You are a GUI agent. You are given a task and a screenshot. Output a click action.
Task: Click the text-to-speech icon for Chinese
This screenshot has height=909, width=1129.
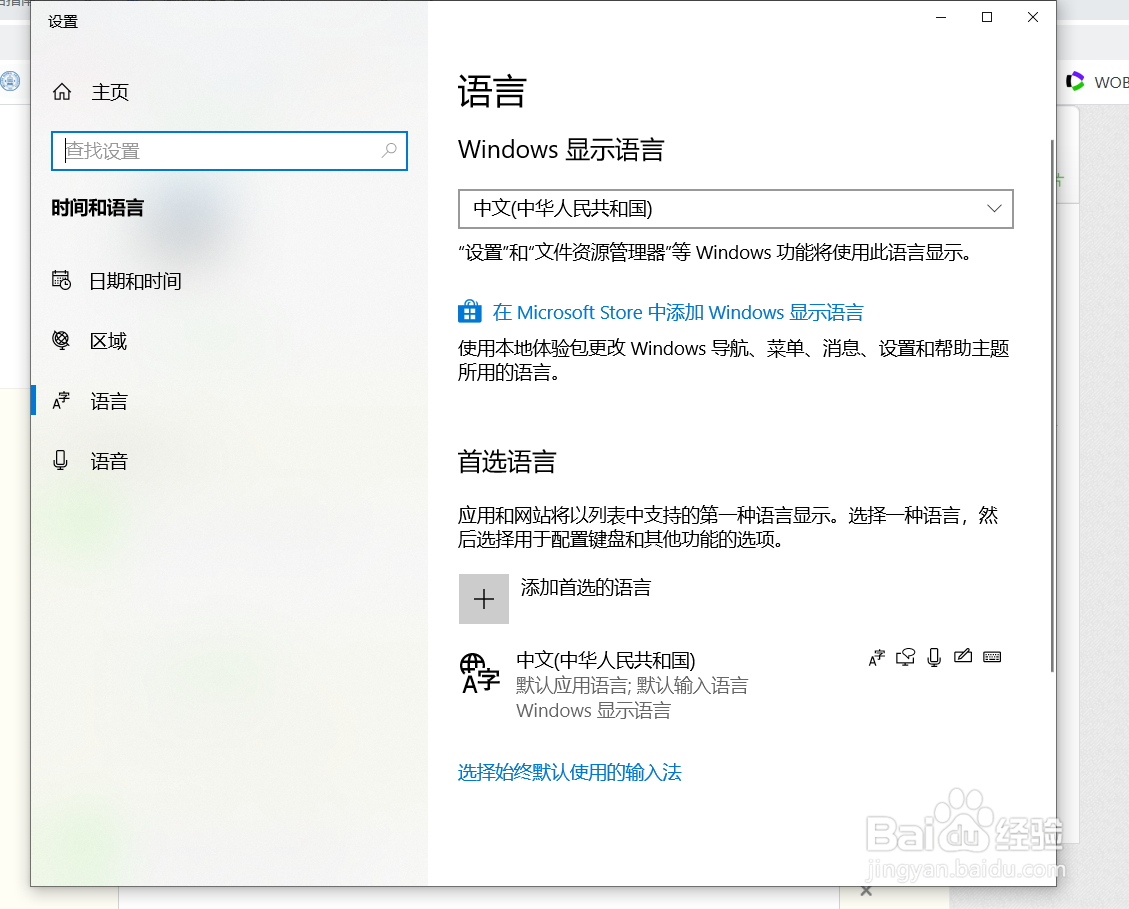[x=905, y=657]
